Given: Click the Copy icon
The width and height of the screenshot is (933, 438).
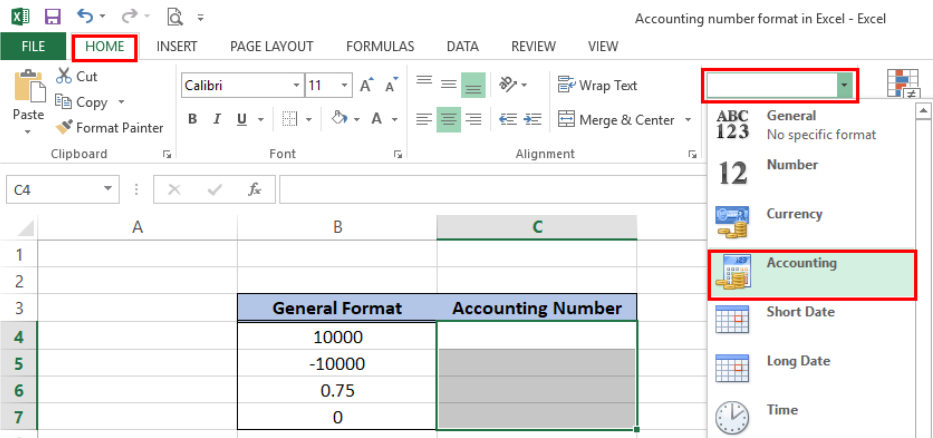Looking at the screenshot, I should coord(63,102).
